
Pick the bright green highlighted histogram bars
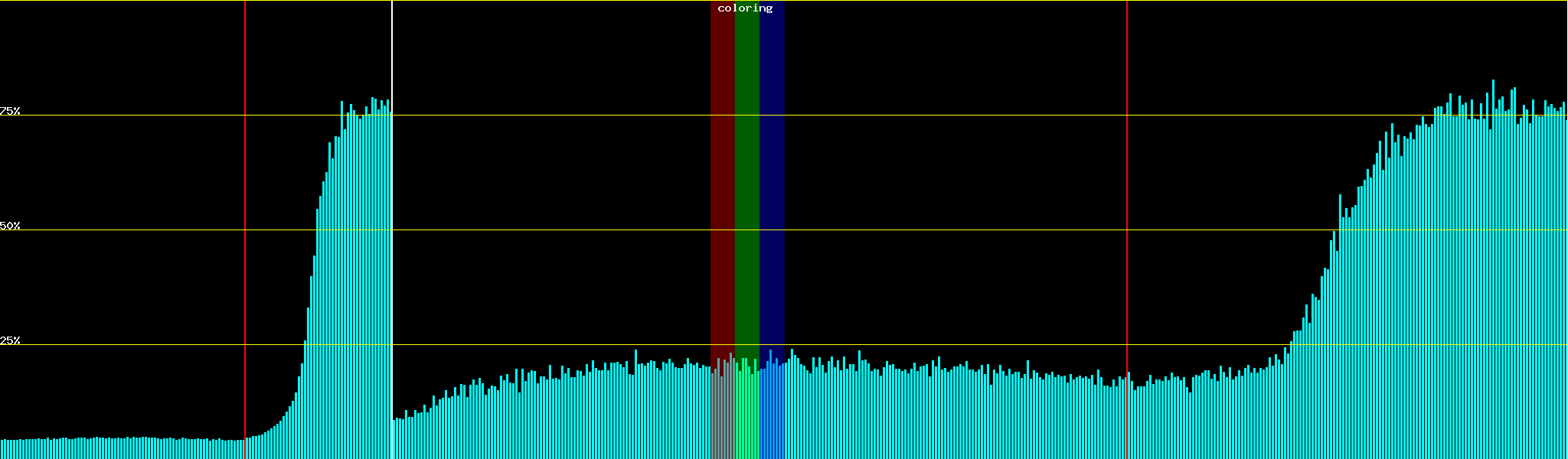pyautogui.click(x=746, y=413)
